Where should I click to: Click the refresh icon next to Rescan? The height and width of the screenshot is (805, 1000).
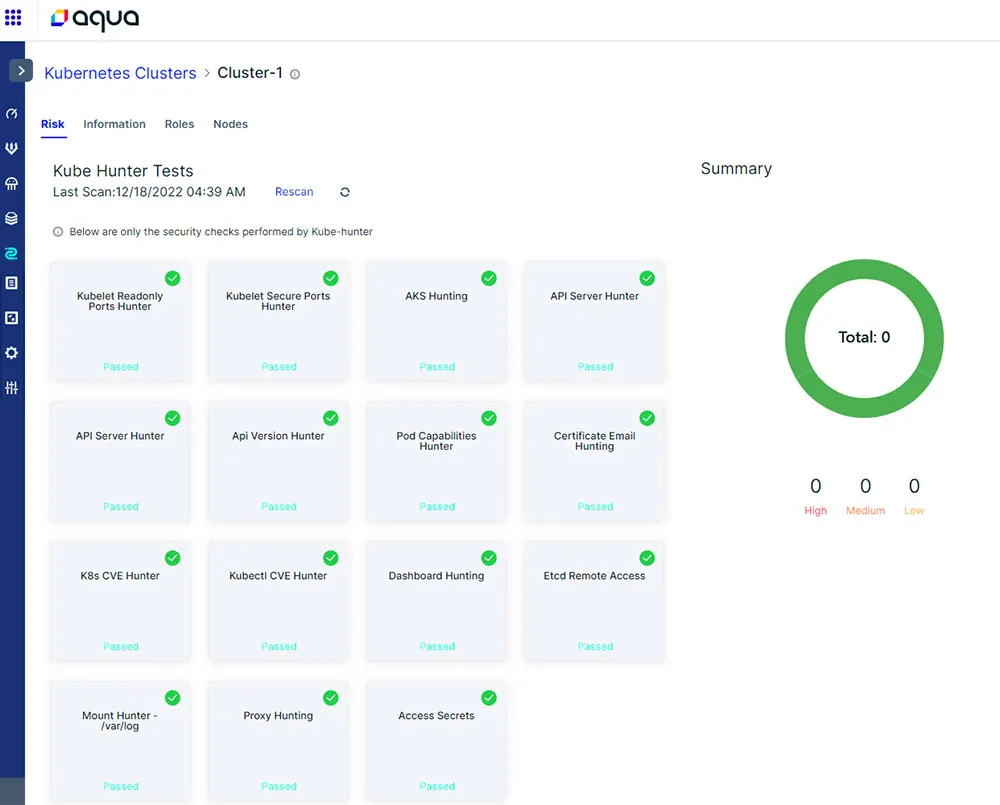pyautogui.click(x=345, y=192)
